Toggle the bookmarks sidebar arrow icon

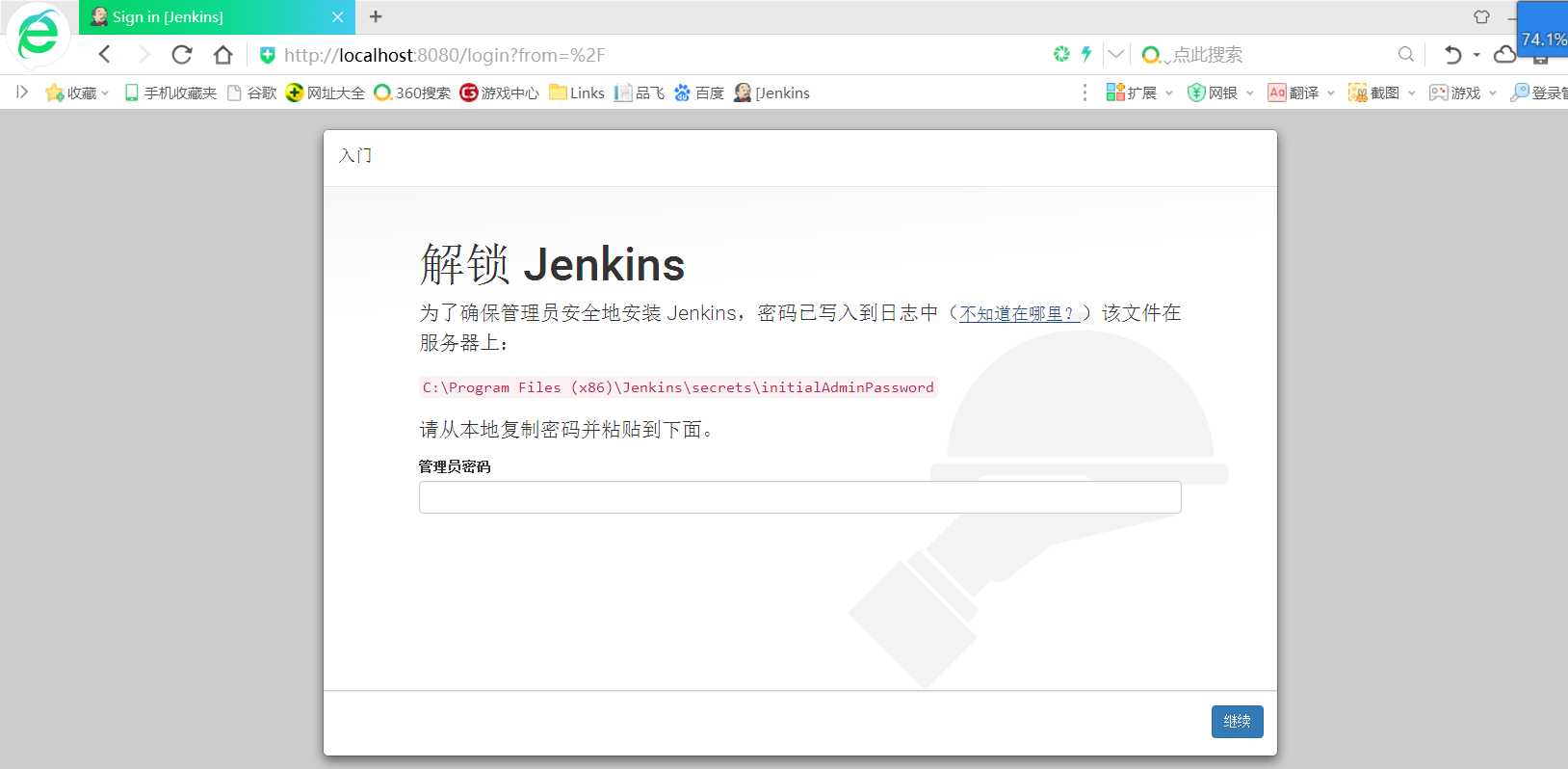22,93
